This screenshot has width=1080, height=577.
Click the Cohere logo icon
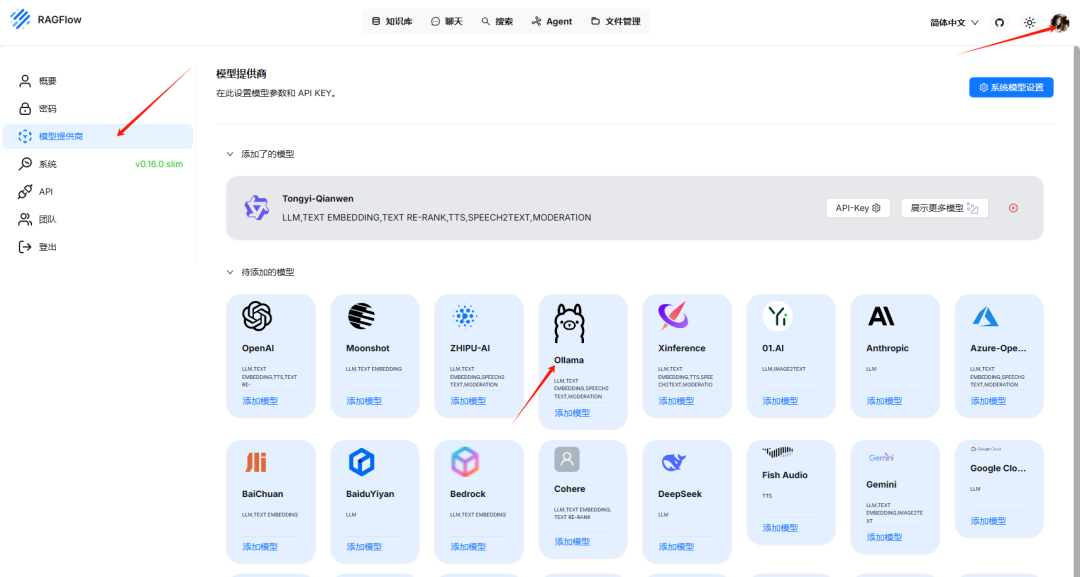click(567, 459)
